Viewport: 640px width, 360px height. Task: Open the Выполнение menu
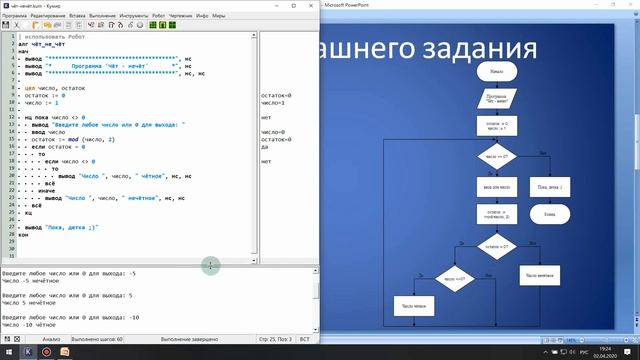102,16
